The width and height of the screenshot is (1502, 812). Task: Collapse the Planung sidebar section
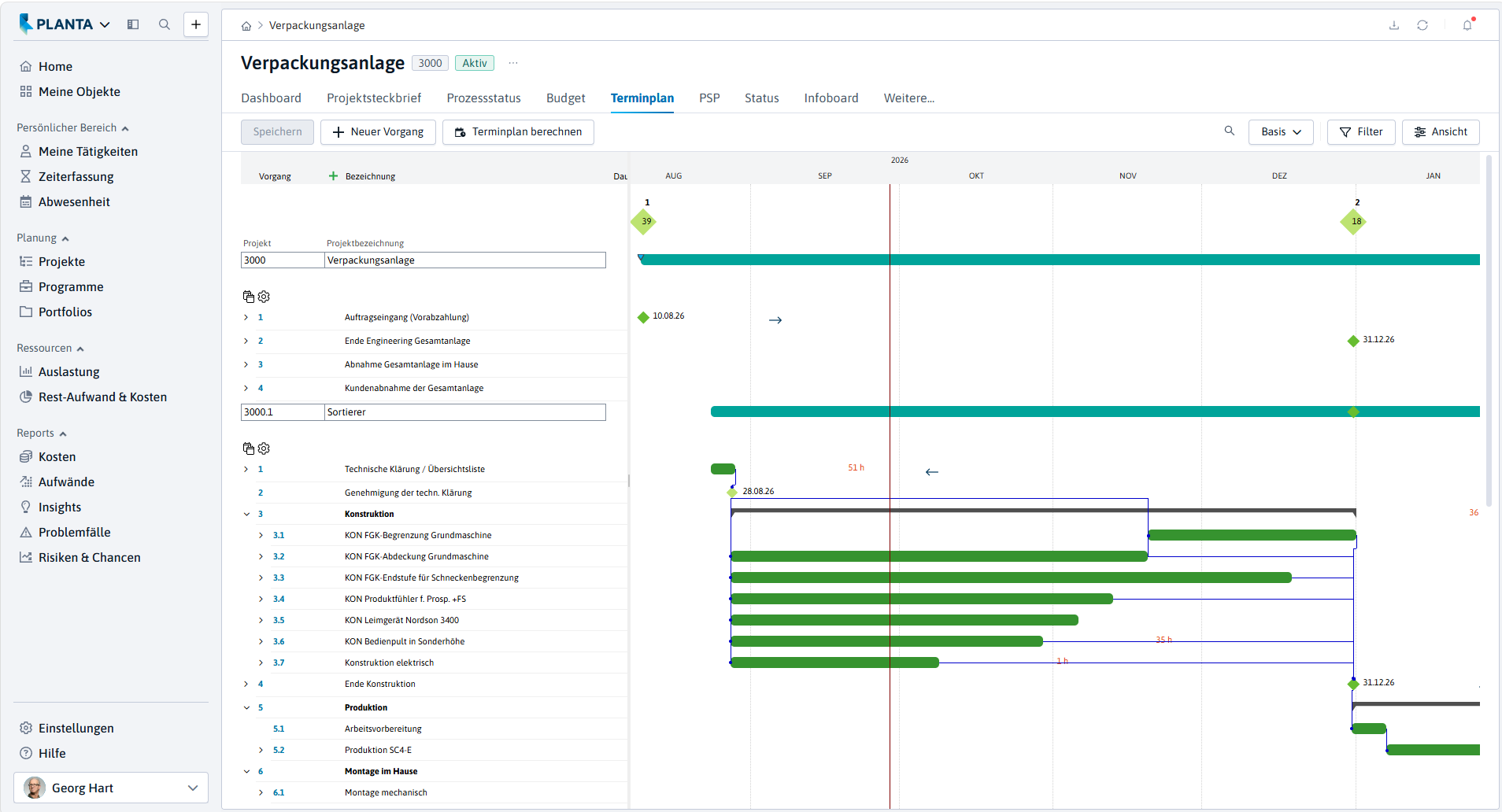click(65, 238)
